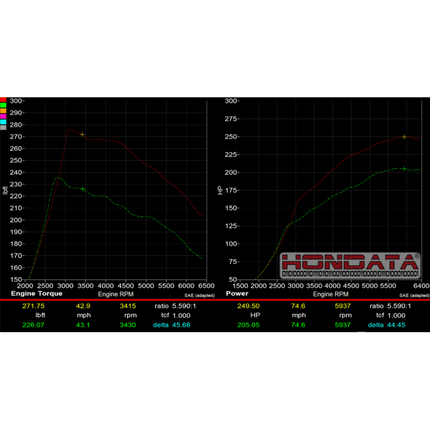Select the orange run color swatch
Screen dimensions: 430x430
3,111
